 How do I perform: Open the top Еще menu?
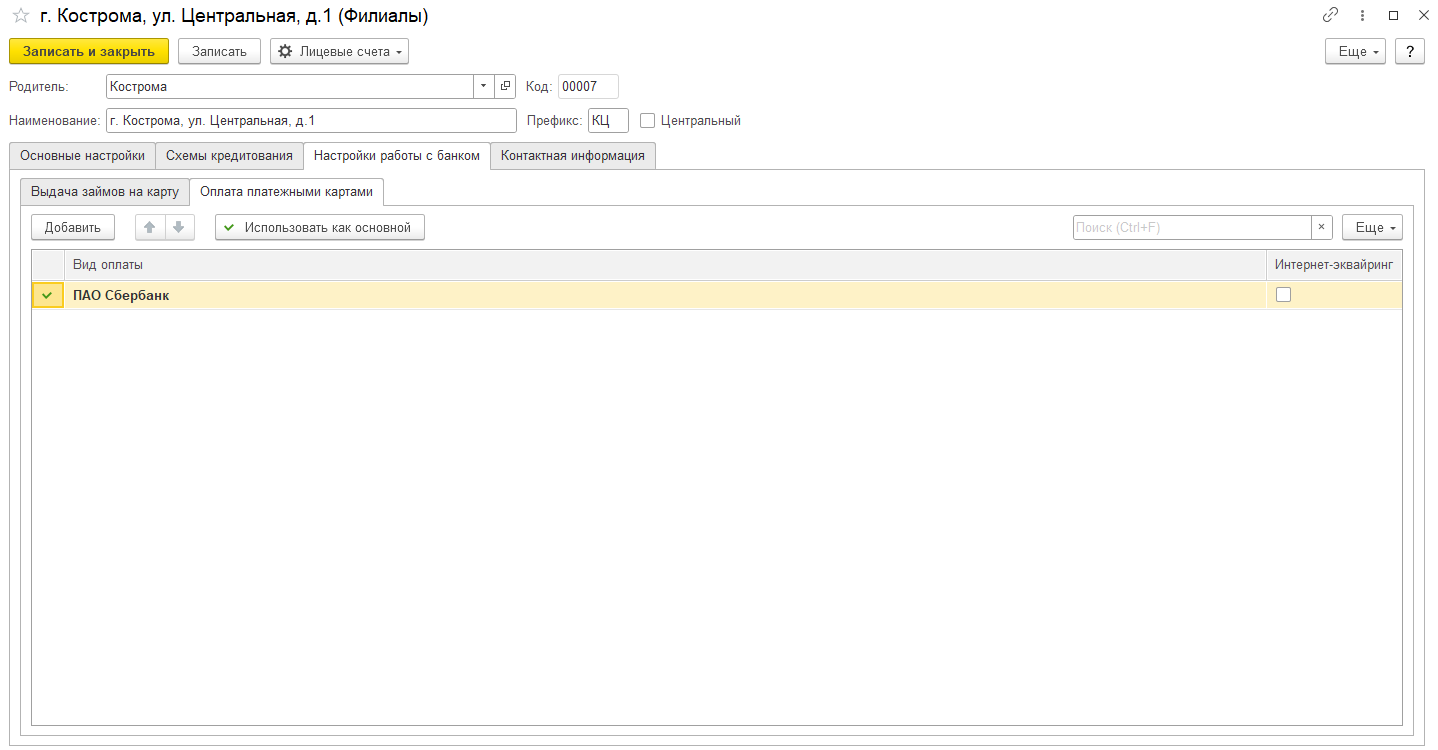[1355, 51]
